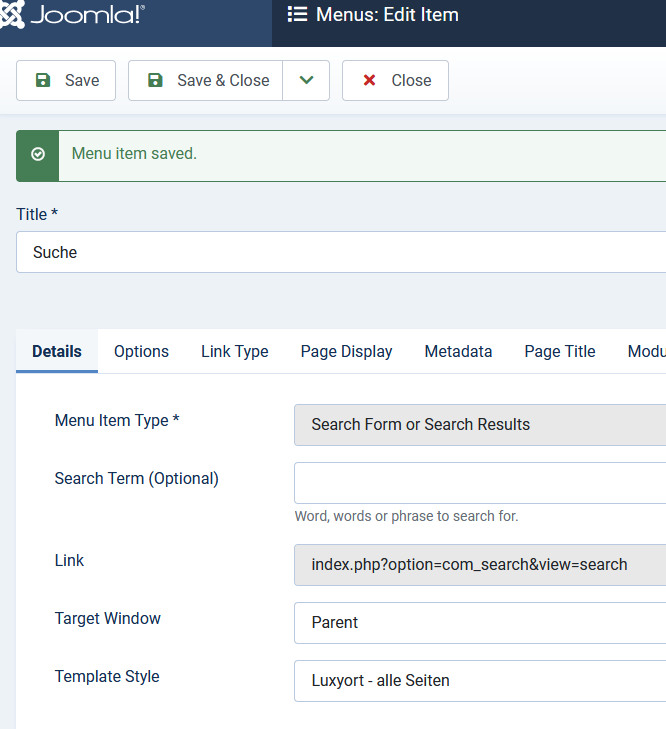Focus the Title field containing Suche

tap(340, 252)
